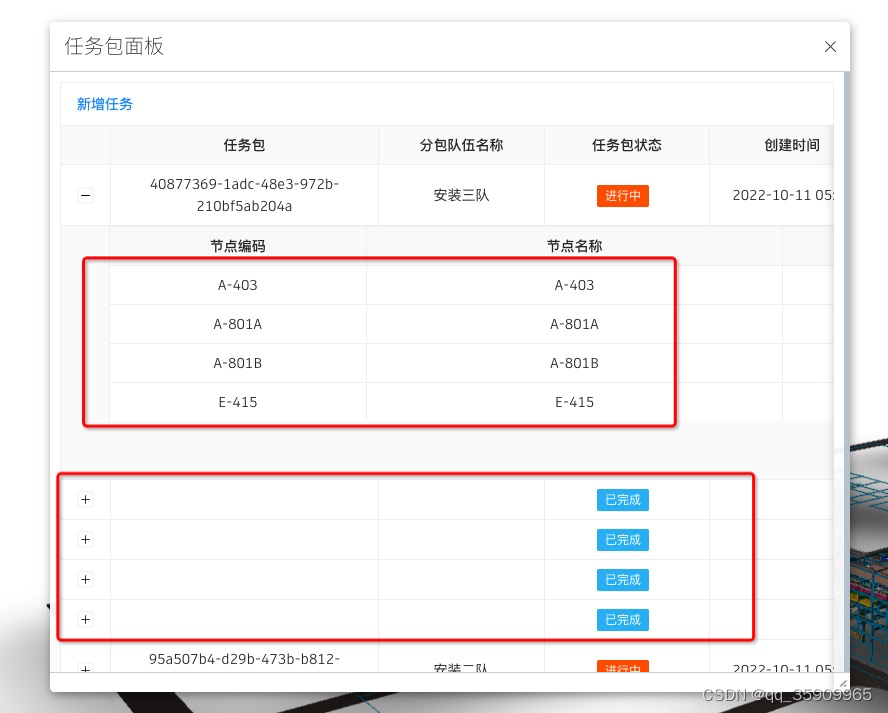The width and height of the screenshot is (888, 713).
Task: Click the third 已完成 status tag
Action: [x=622, y=580]
